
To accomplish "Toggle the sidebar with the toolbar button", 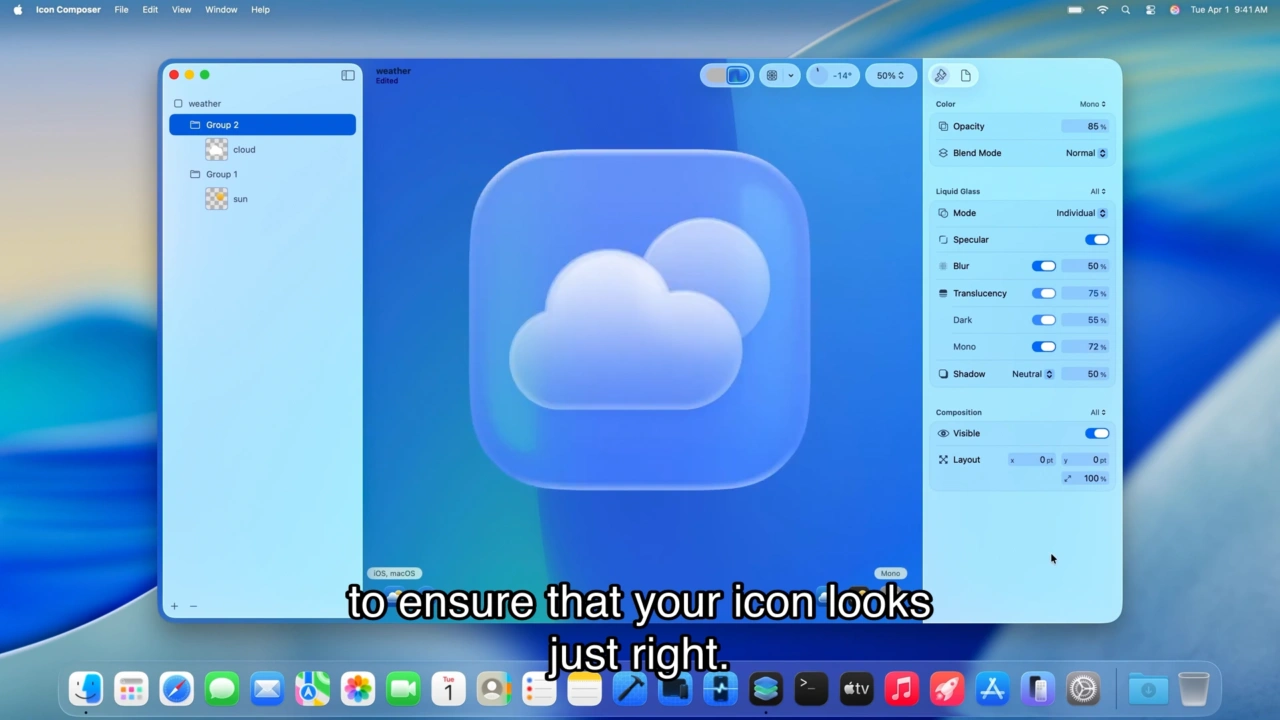I will point(348,75).
